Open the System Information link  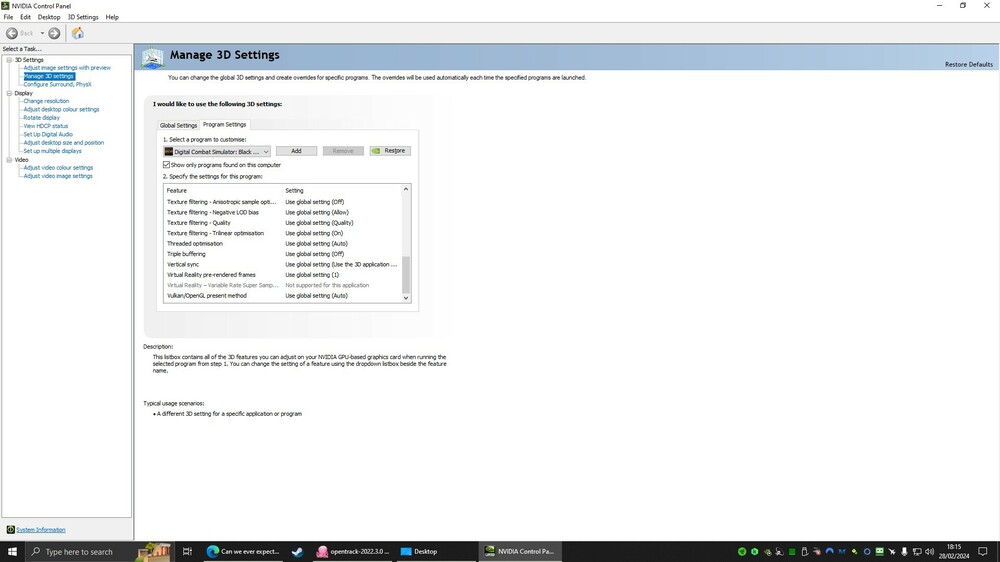tap(41, 529)
